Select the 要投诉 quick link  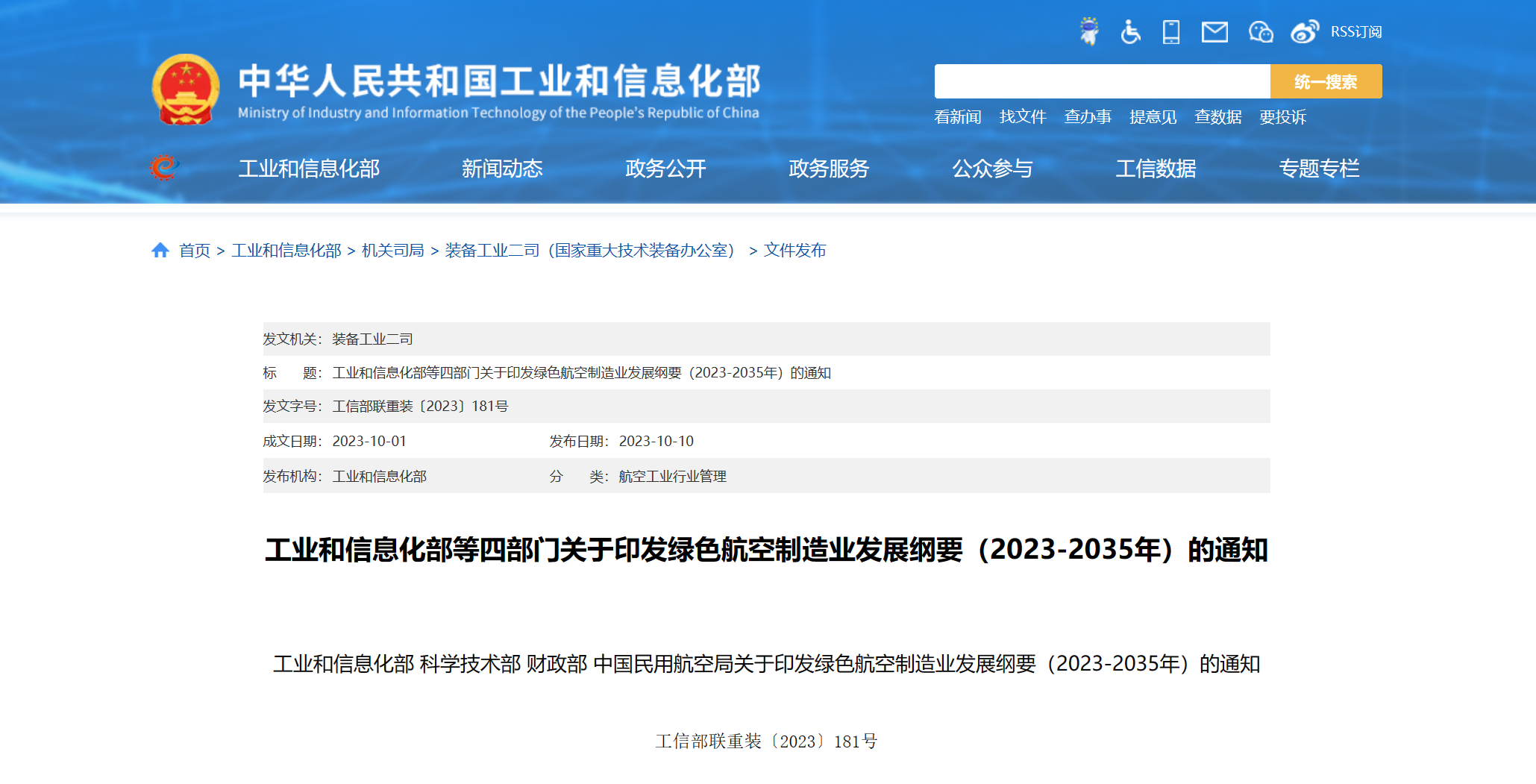click(1282, 117)
